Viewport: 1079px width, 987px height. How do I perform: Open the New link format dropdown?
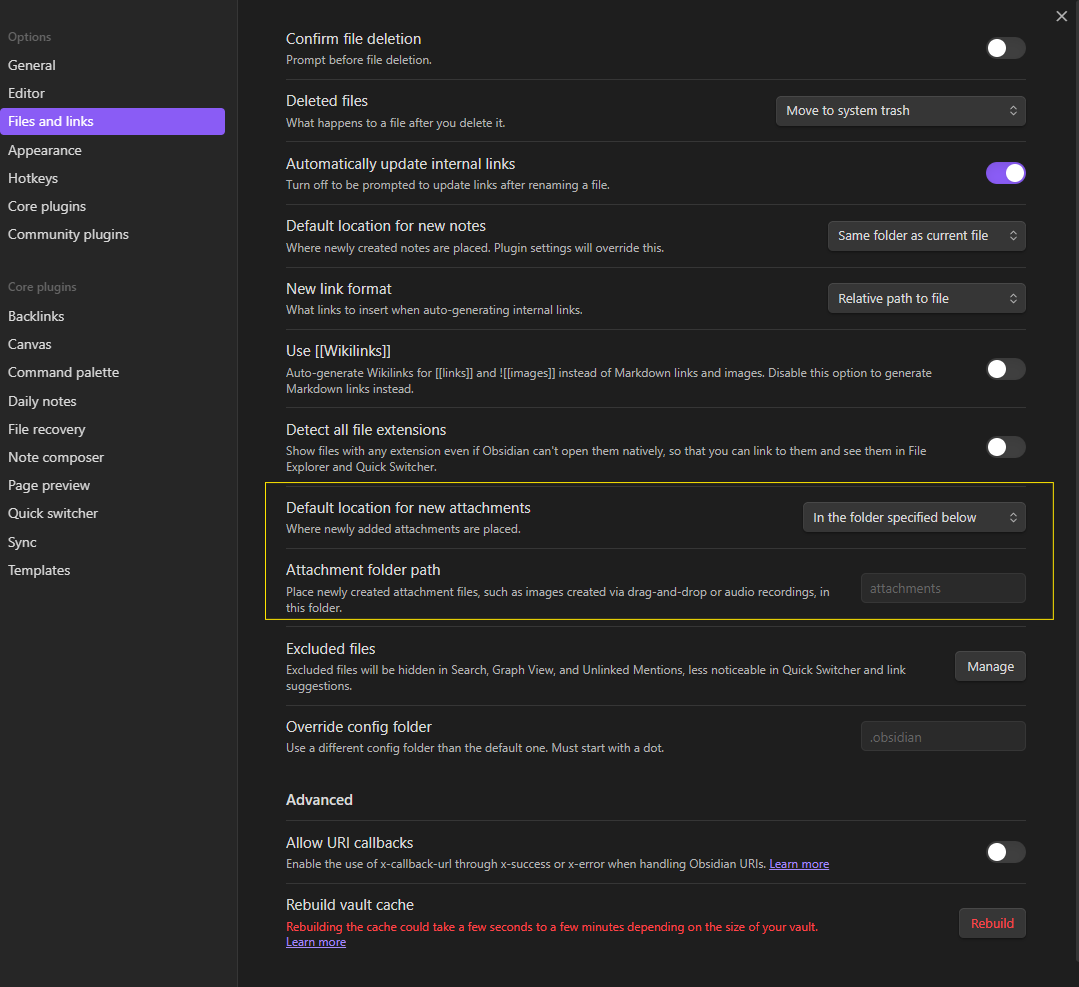(x=926, y=299)
